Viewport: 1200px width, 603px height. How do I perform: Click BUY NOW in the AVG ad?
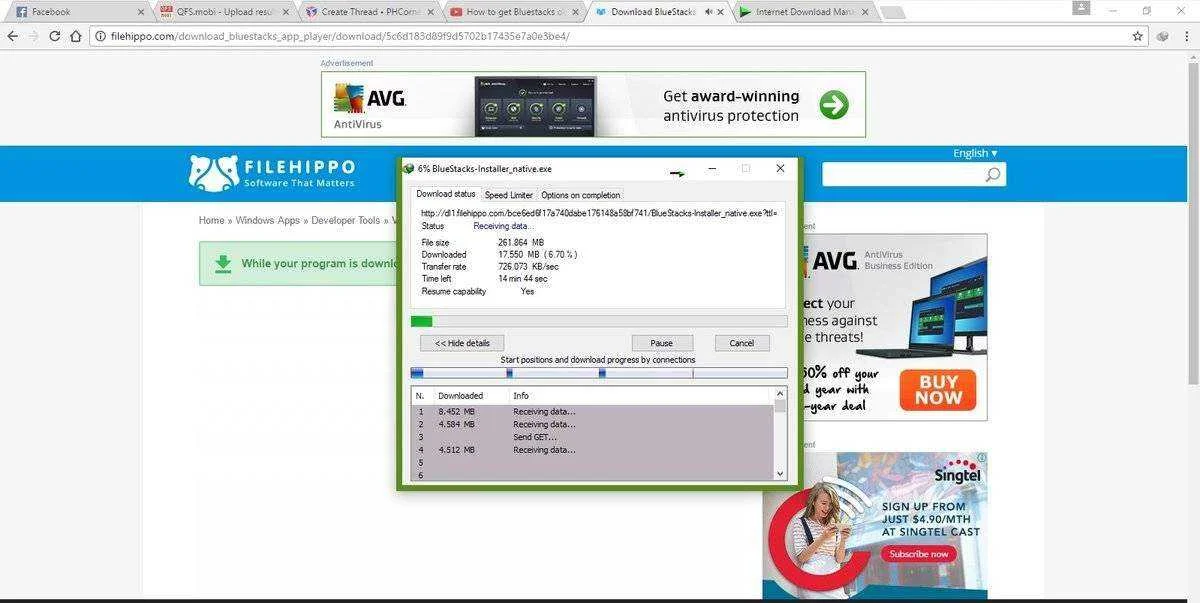[937, 390]
